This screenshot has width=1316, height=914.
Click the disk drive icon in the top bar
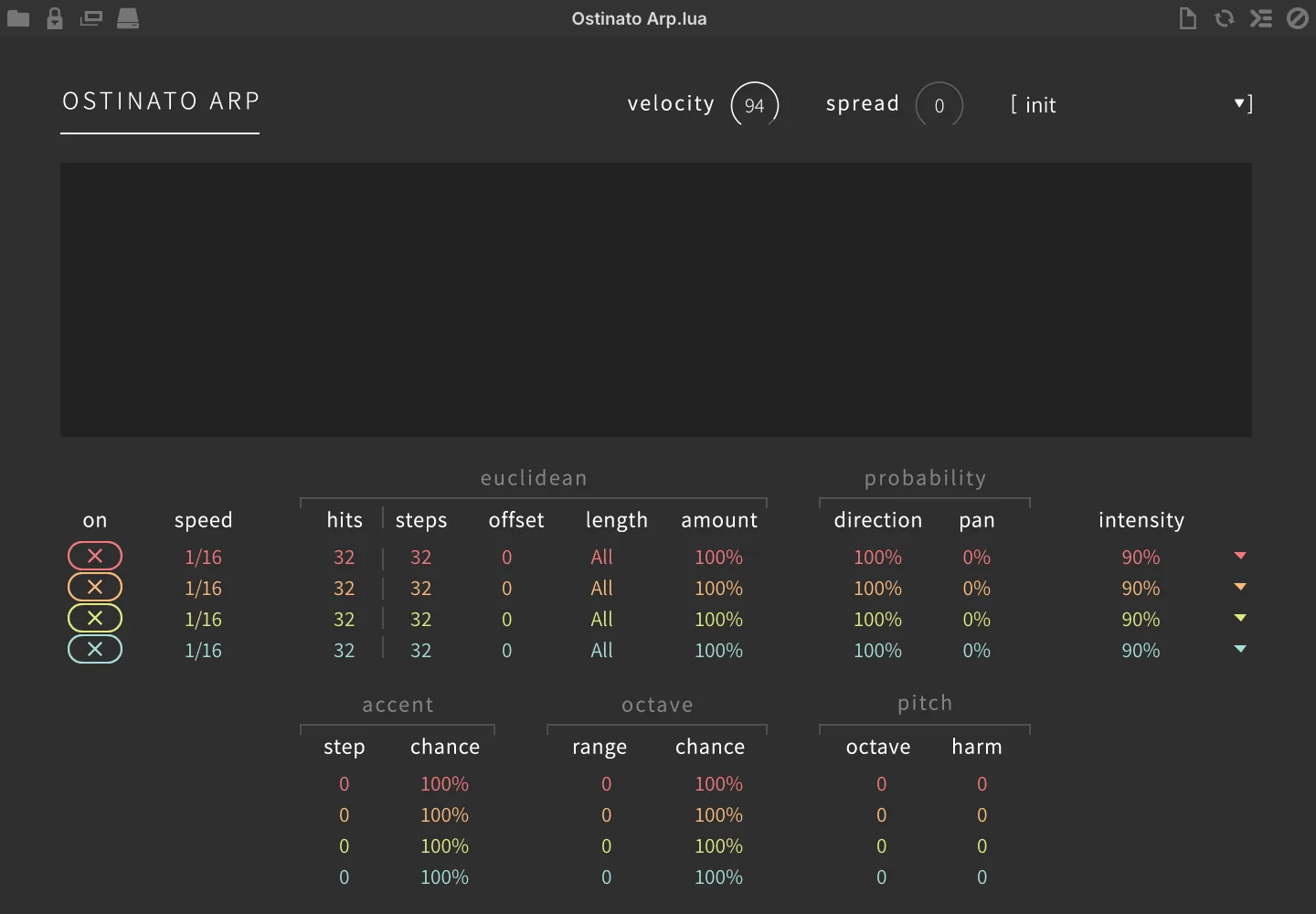(x=128, y=18)
